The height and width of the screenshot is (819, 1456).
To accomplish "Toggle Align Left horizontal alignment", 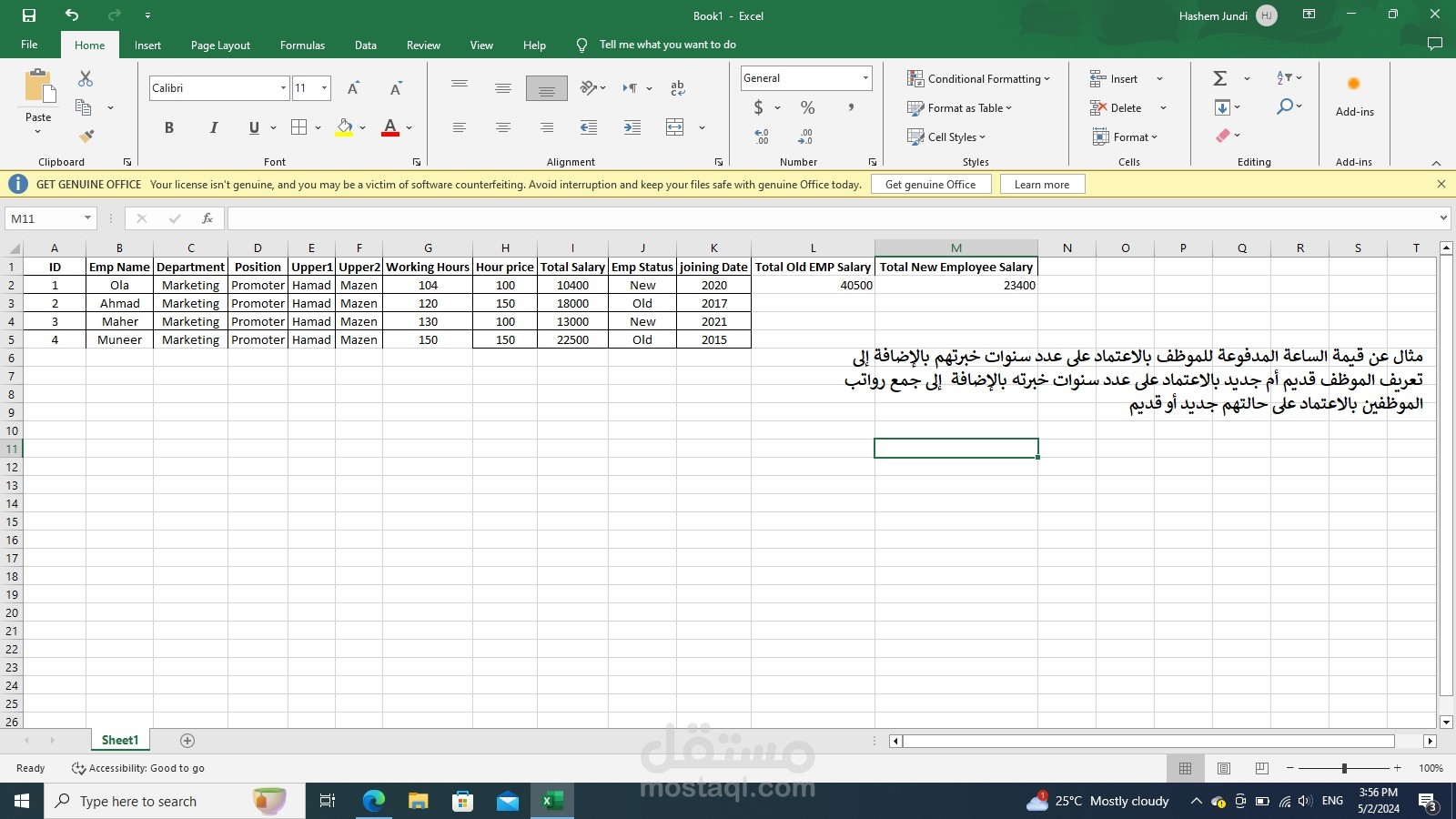I will point(460,127).
